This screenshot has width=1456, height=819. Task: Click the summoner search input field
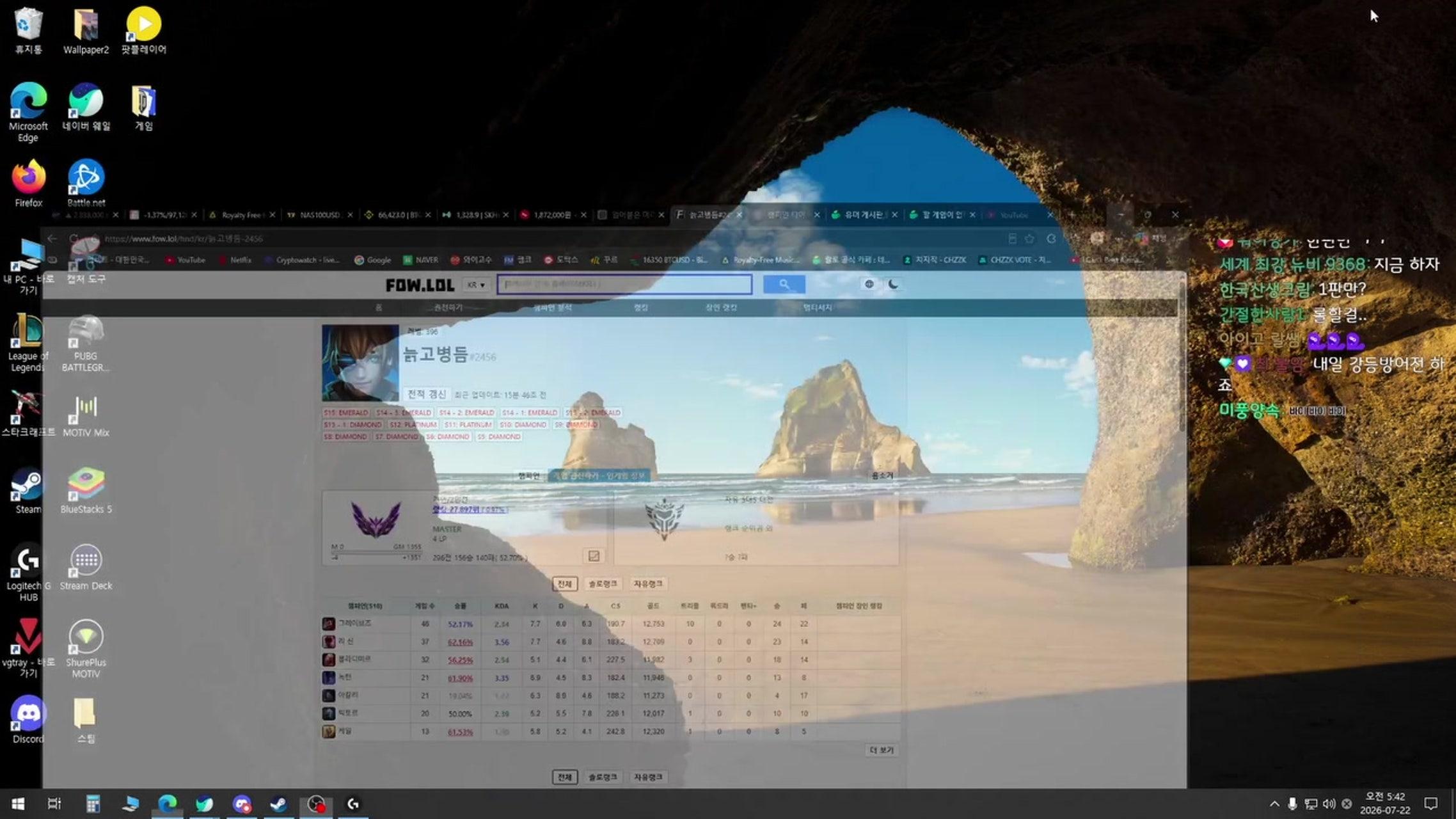pyautogui.click(x=624, y=284)
